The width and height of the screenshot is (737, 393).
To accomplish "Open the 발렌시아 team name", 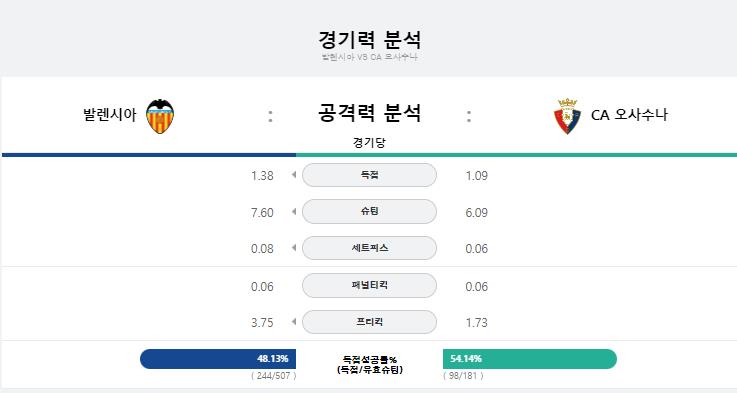I will [x=110, y=115].
